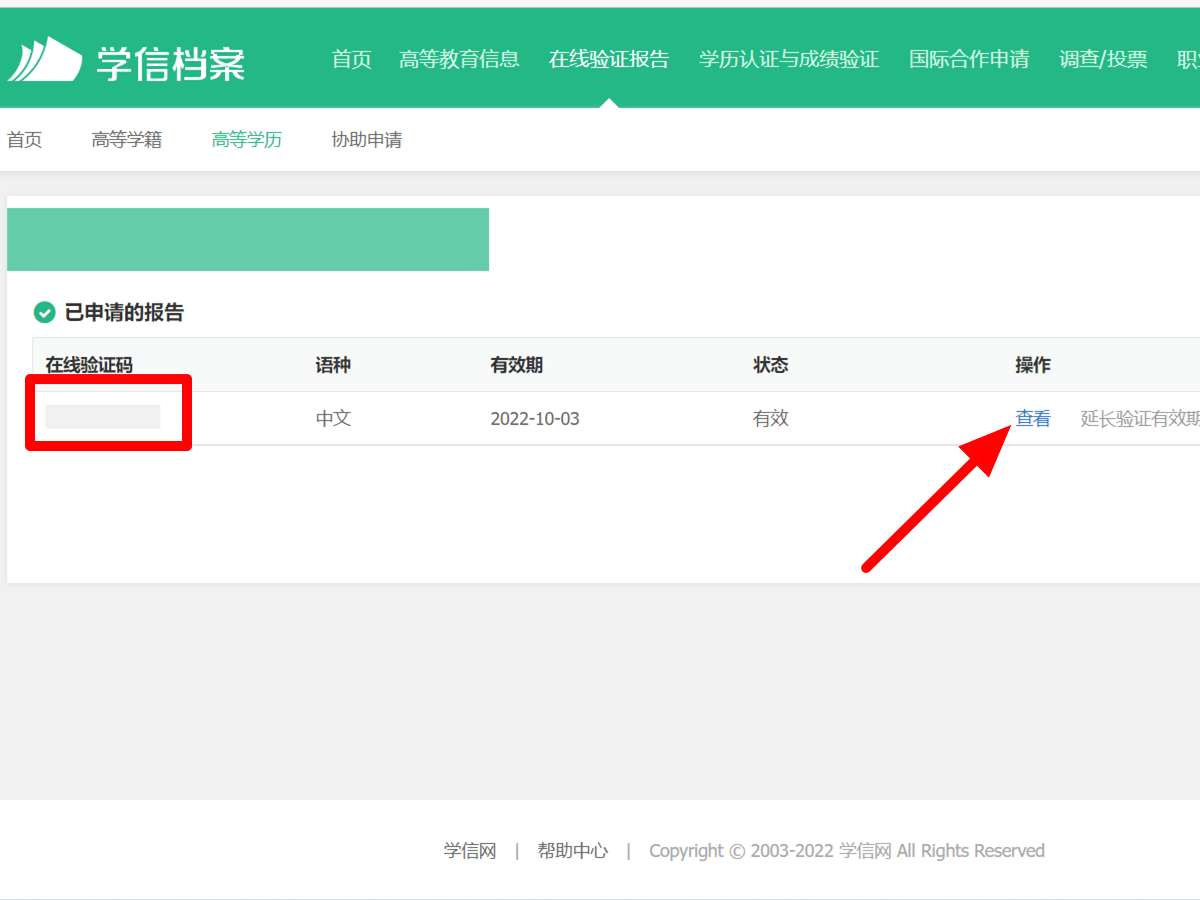
Task: Click the 在线验证码 column header
Action: (x=89, y=365)
